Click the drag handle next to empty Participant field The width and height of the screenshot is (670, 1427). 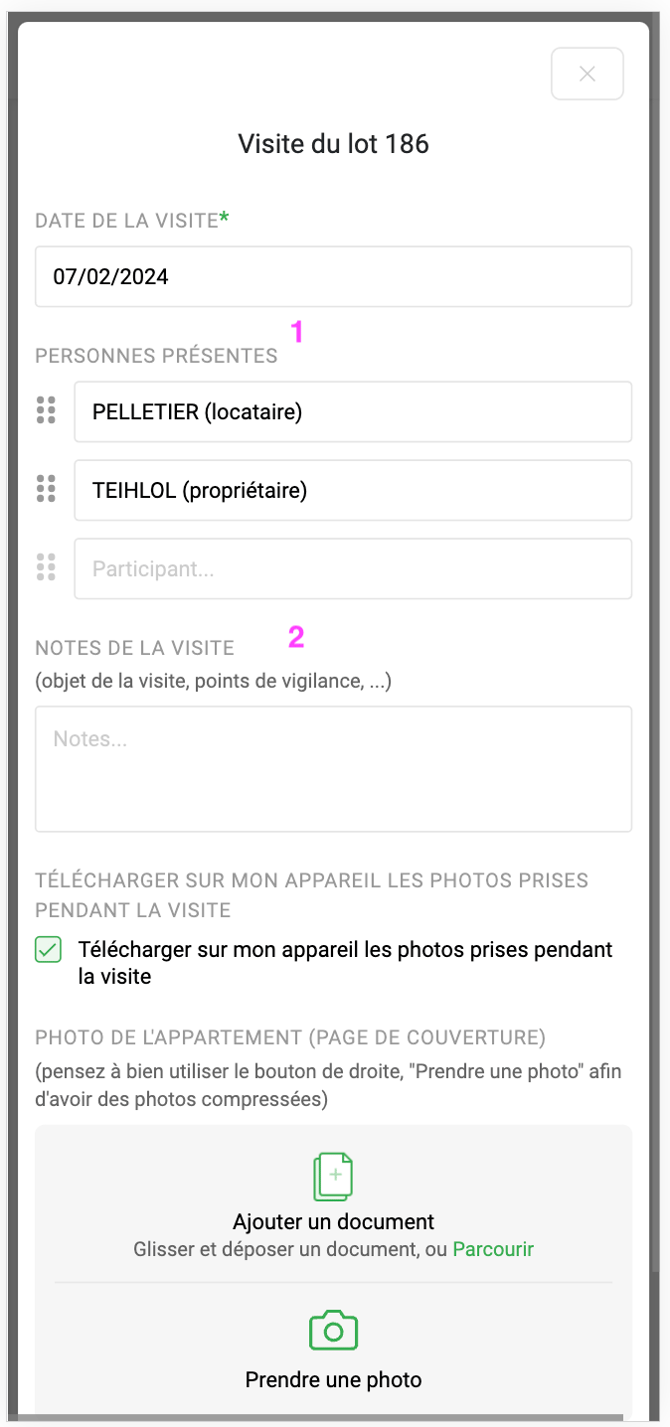(x=46, y=568)
